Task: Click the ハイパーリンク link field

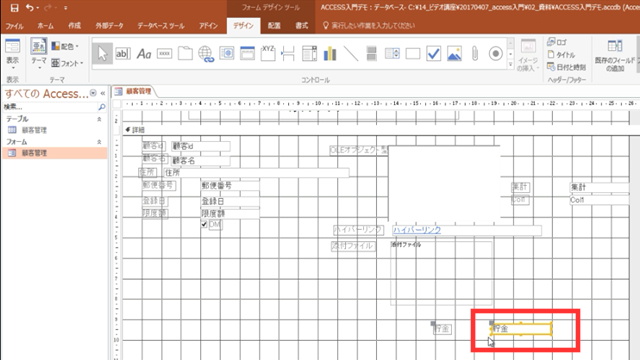Action: [x=467, y=230]
